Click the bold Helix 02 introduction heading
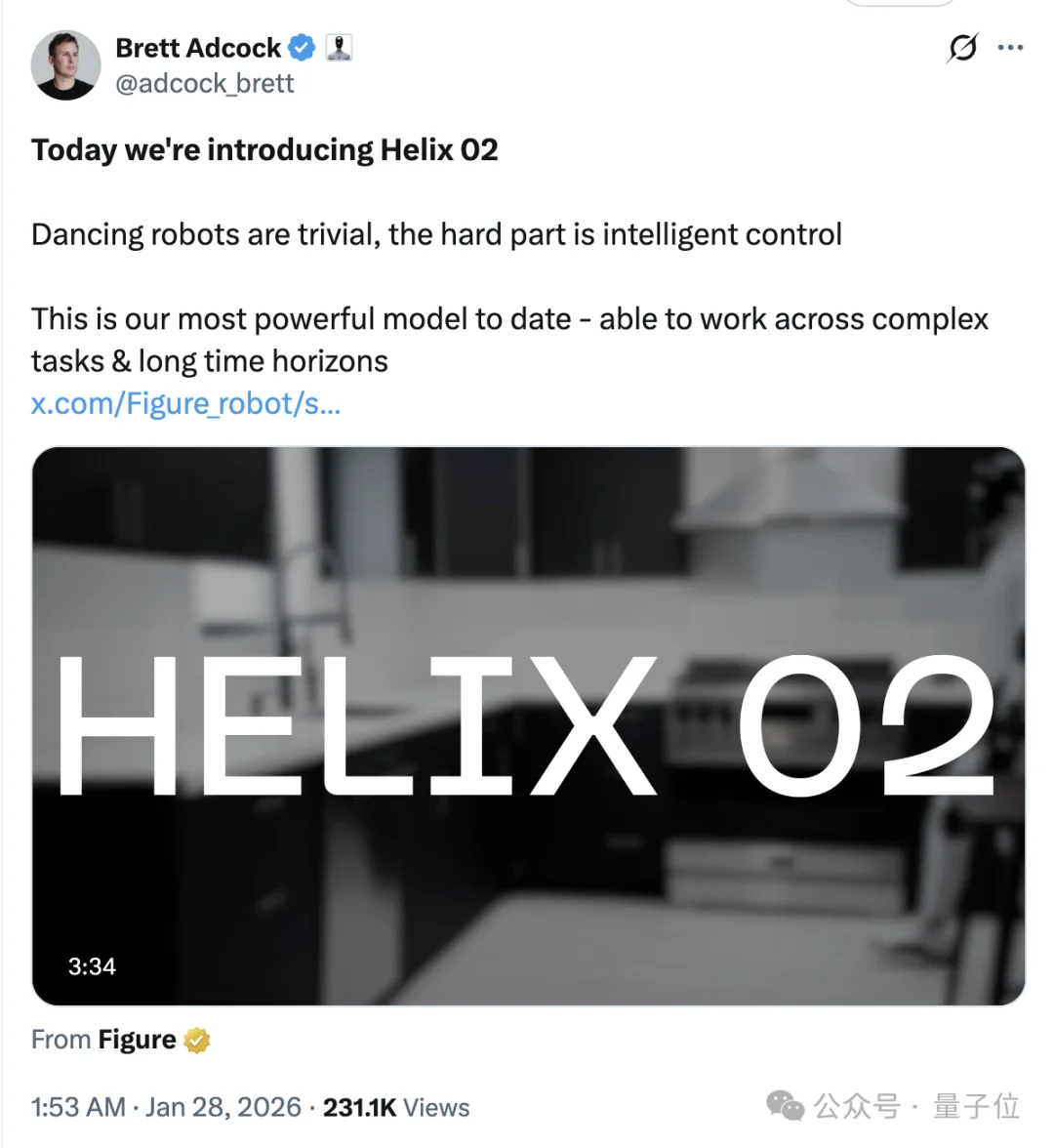Image resolution: width=1054 pixels, height=1148 pixels. point(264,150)
